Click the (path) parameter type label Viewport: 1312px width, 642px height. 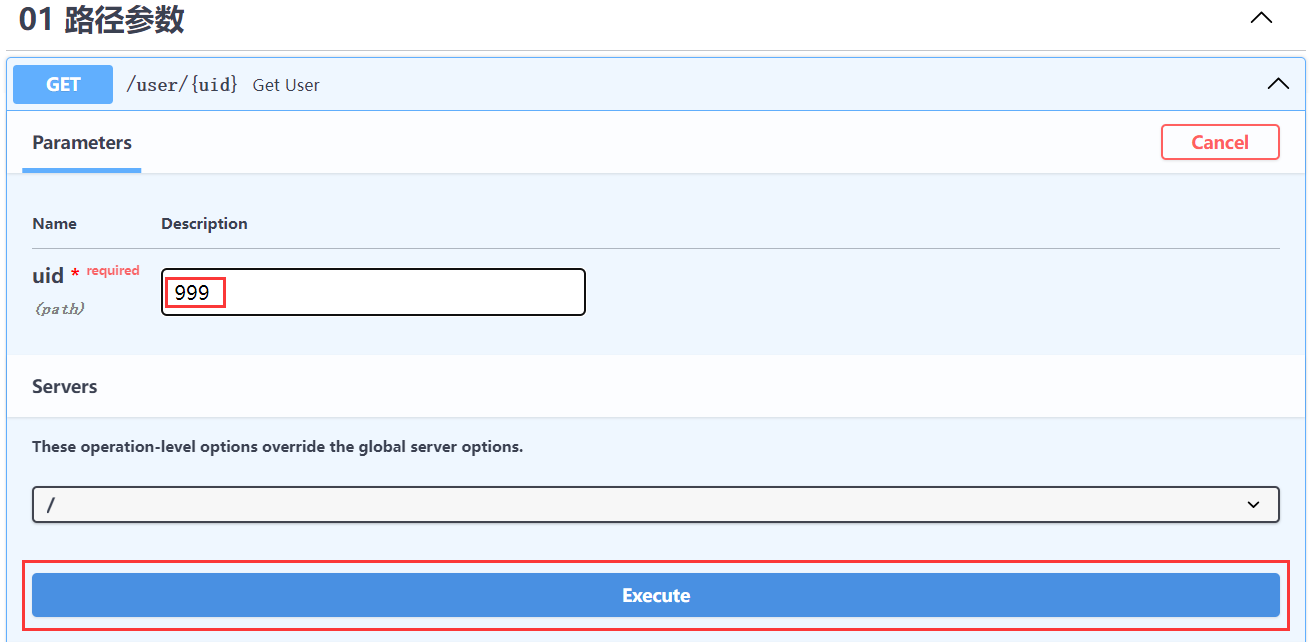tap(59, 309)
